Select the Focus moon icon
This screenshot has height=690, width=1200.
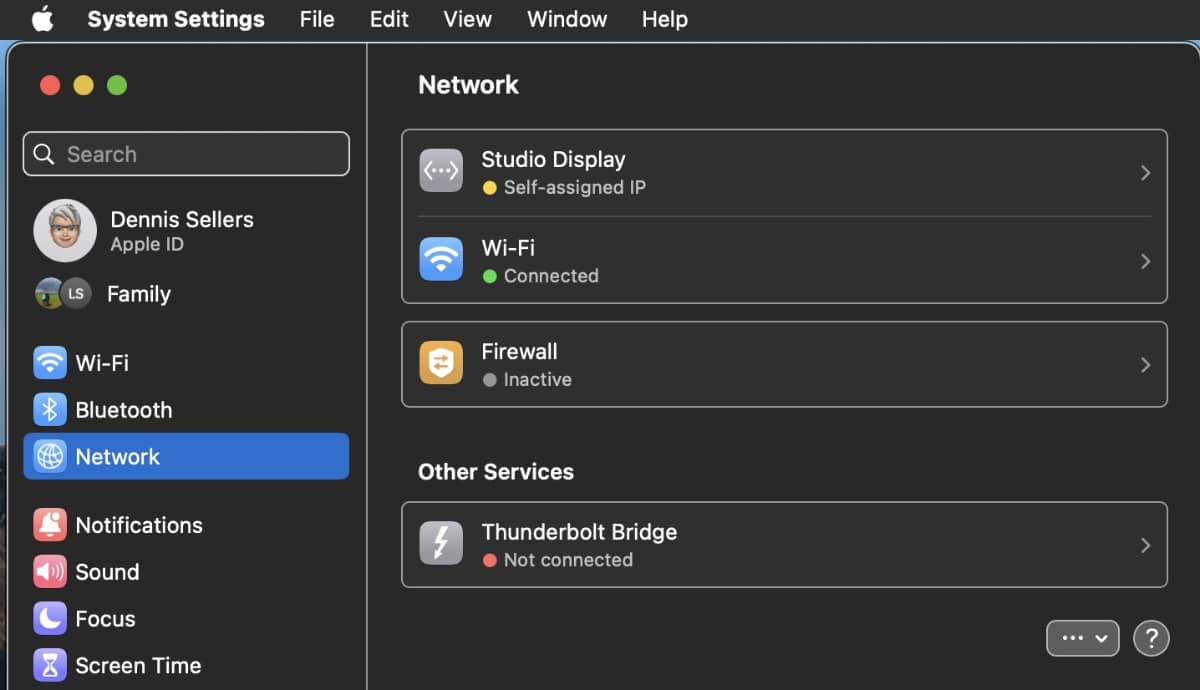click(x=50, y=619)
